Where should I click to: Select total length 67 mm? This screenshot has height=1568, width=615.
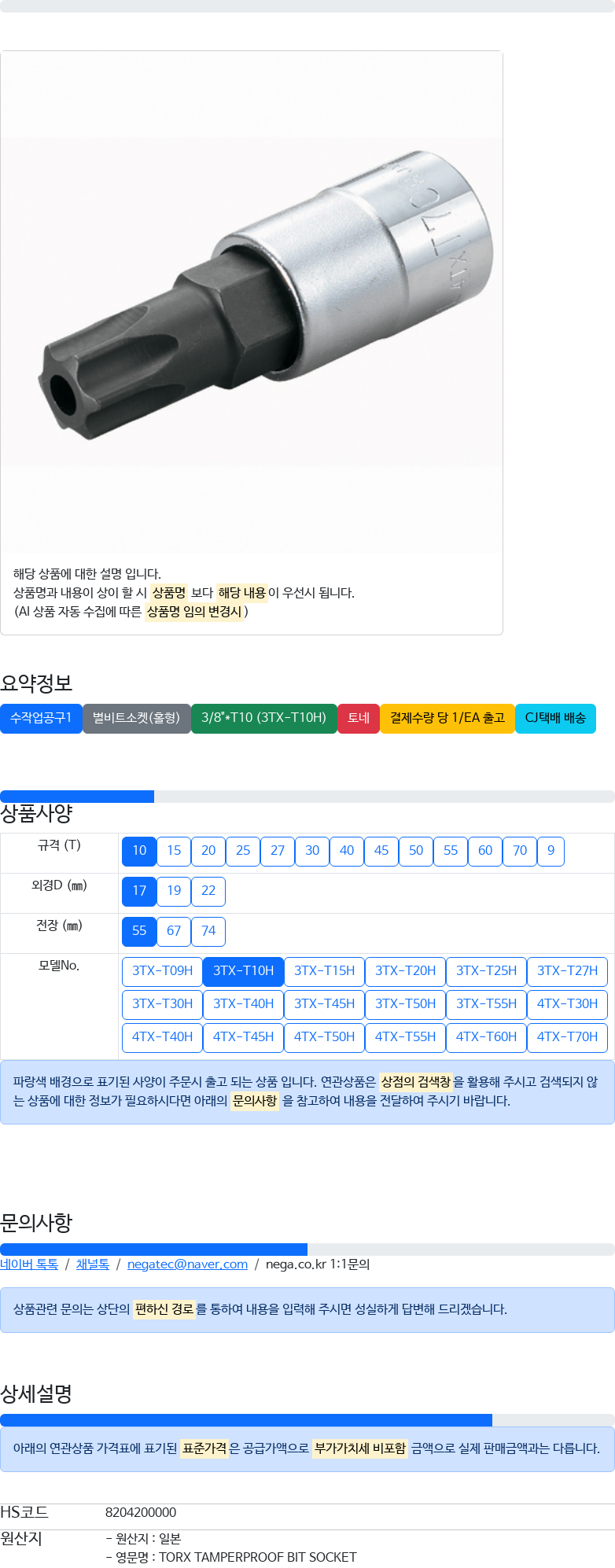174,931
